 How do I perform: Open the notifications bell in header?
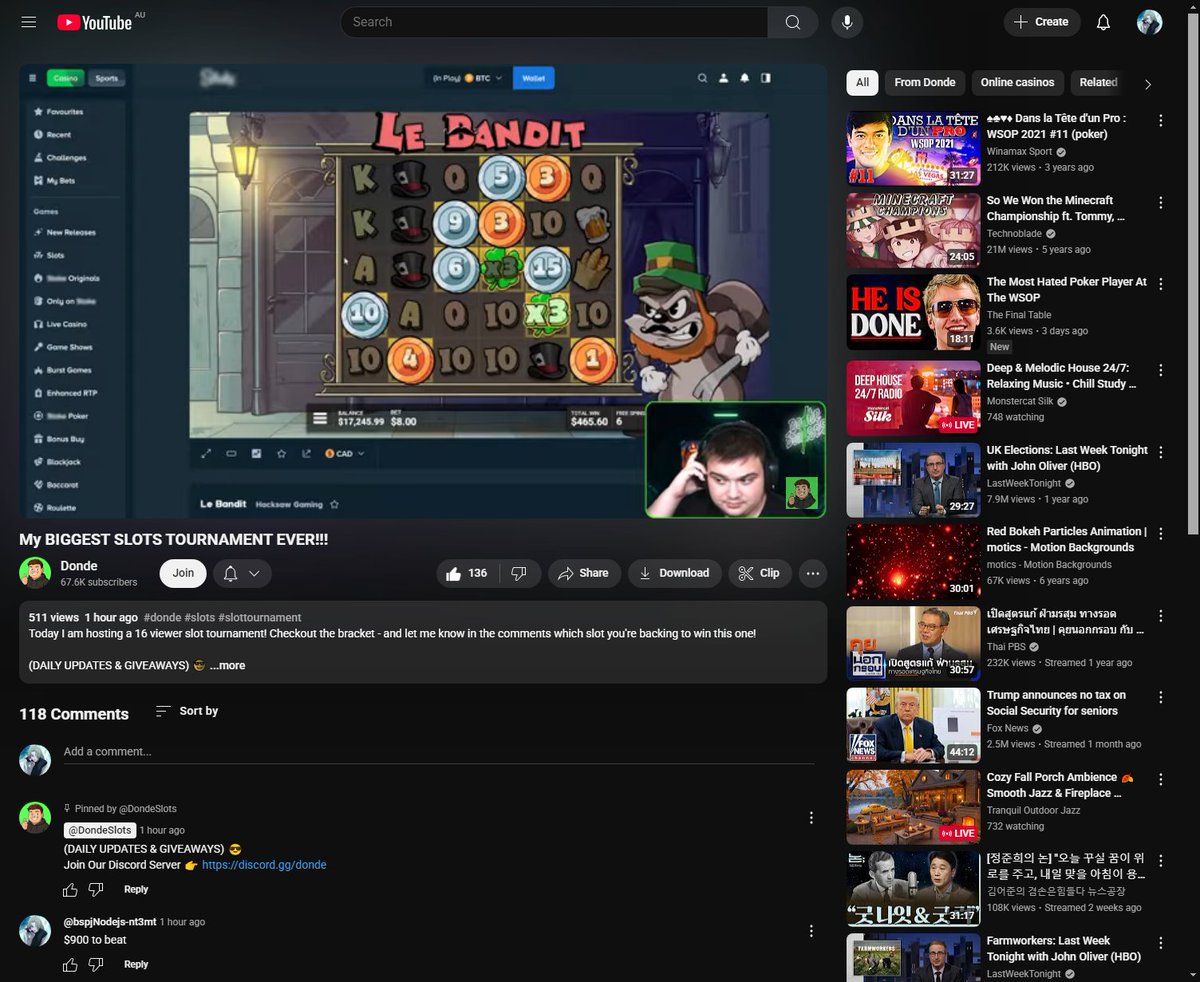pyautogui.click(x=1103, y=22)
